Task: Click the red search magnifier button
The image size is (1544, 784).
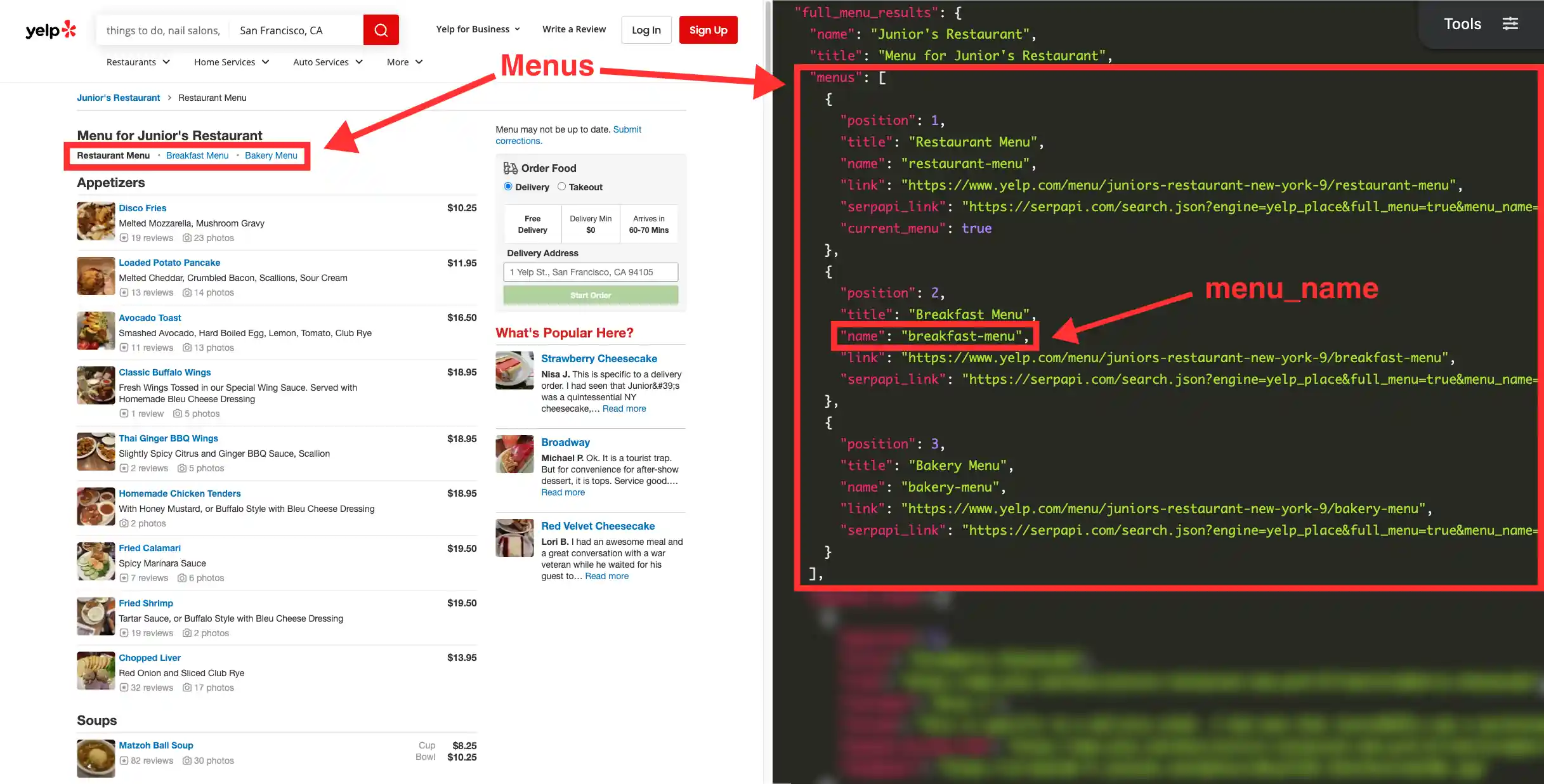Action: 381,30
